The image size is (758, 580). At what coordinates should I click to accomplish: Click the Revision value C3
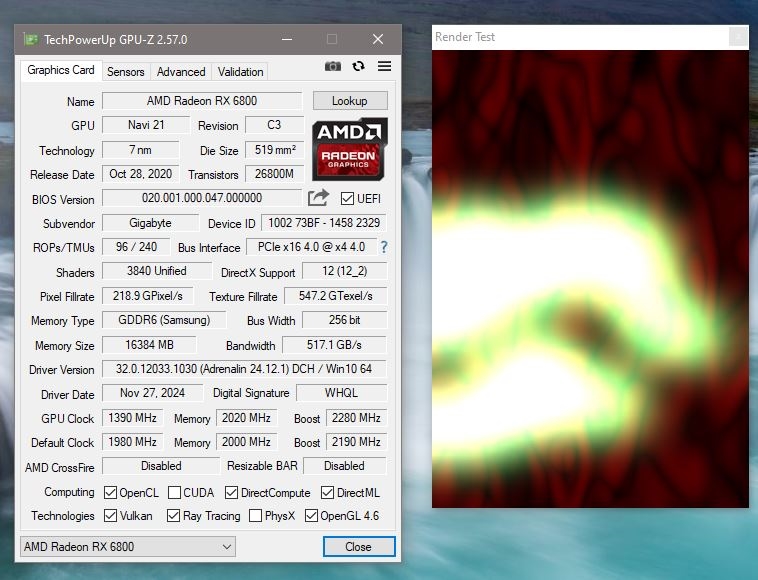pyautogui.click(x=274, y=125)
